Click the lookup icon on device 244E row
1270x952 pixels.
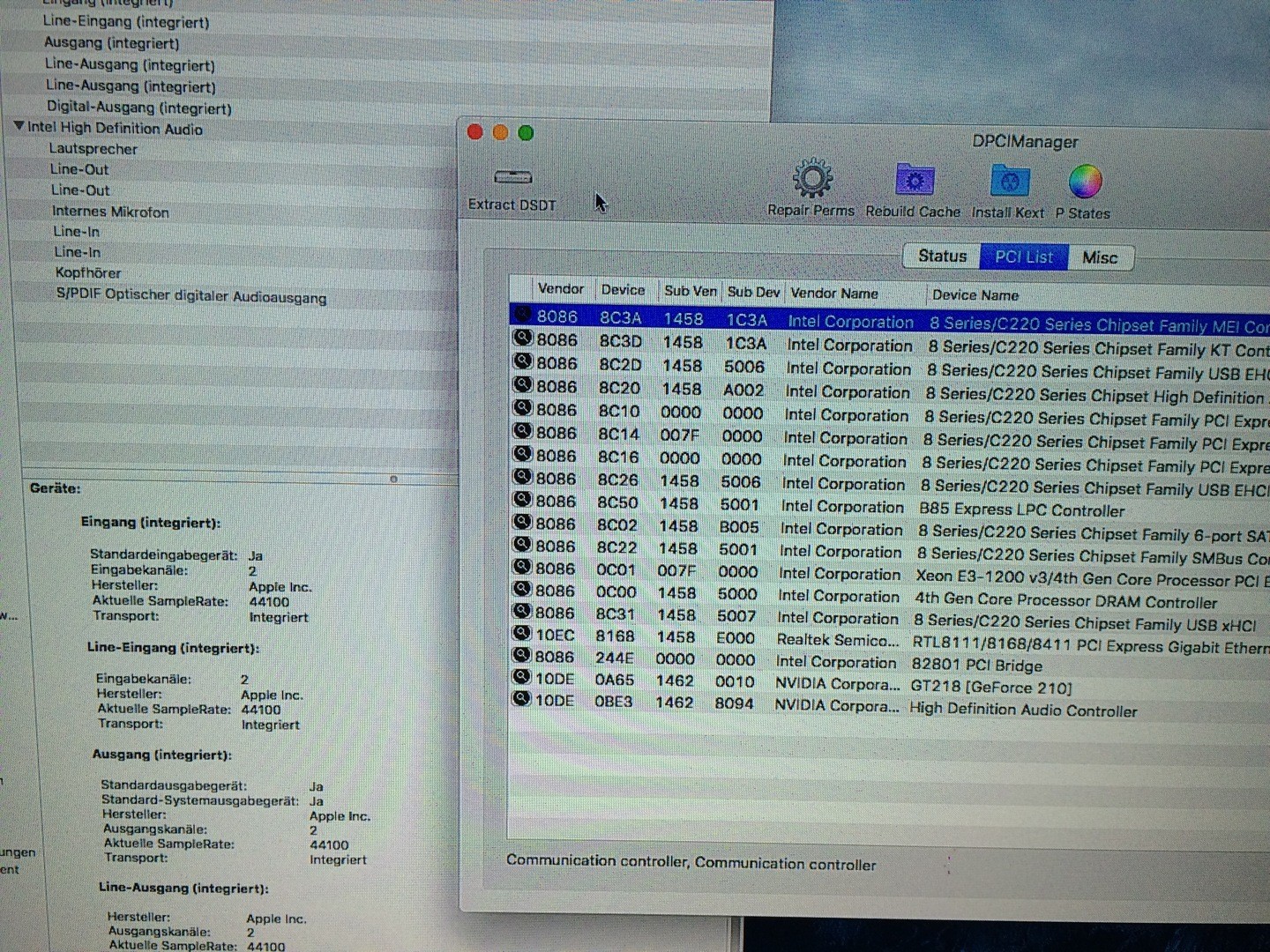tap(522, 655)
